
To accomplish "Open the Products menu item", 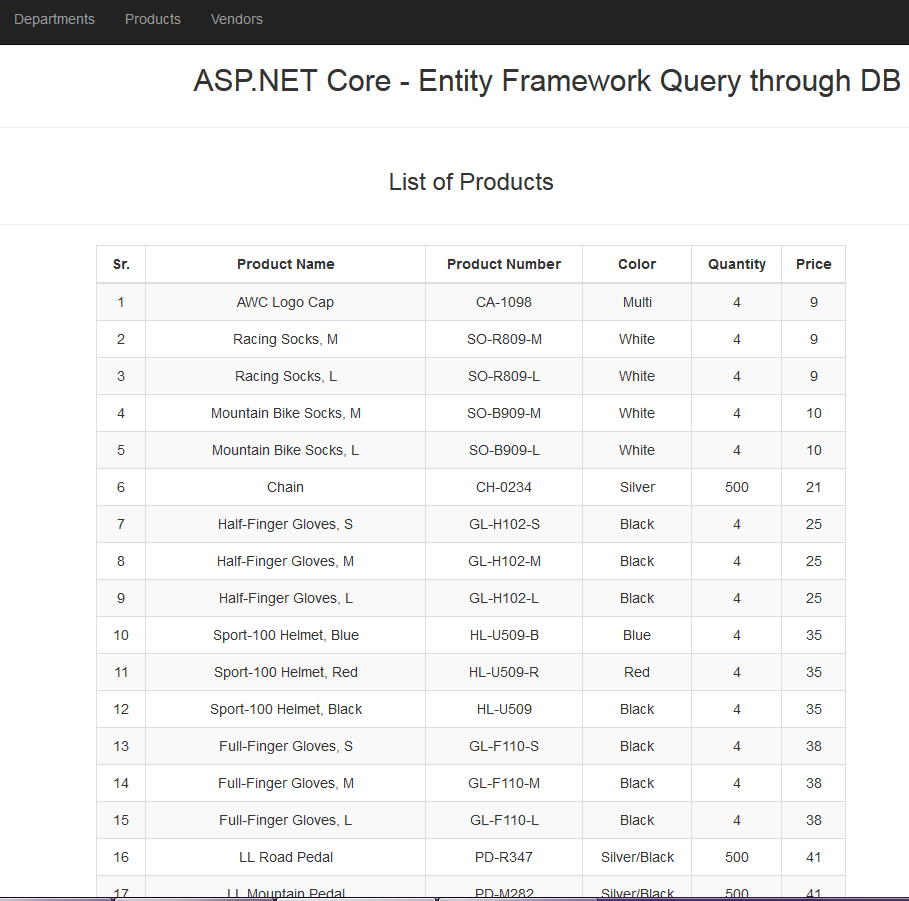I will pos(152,19).
